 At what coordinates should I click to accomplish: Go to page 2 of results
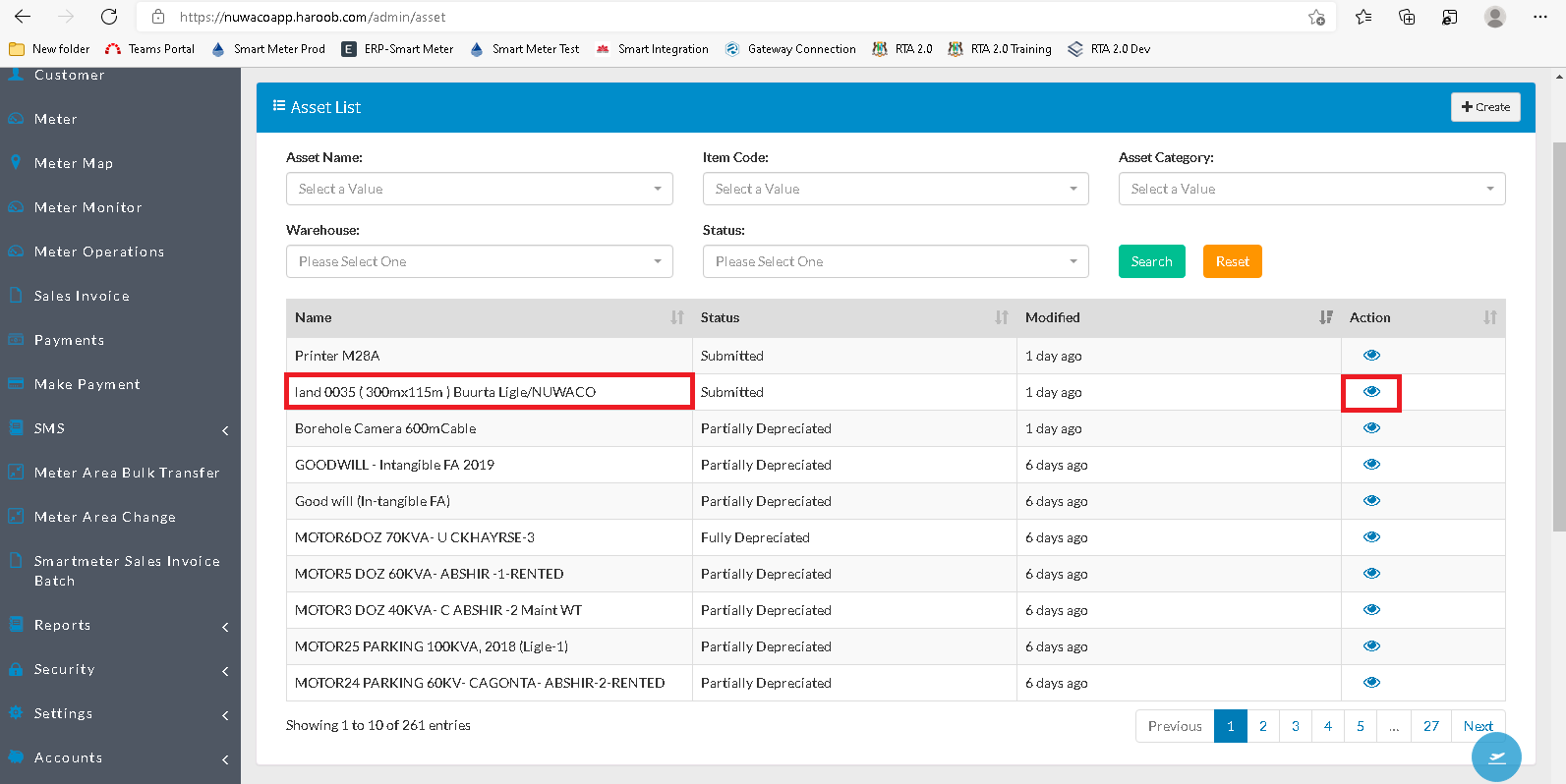[x=1263, y=726]
